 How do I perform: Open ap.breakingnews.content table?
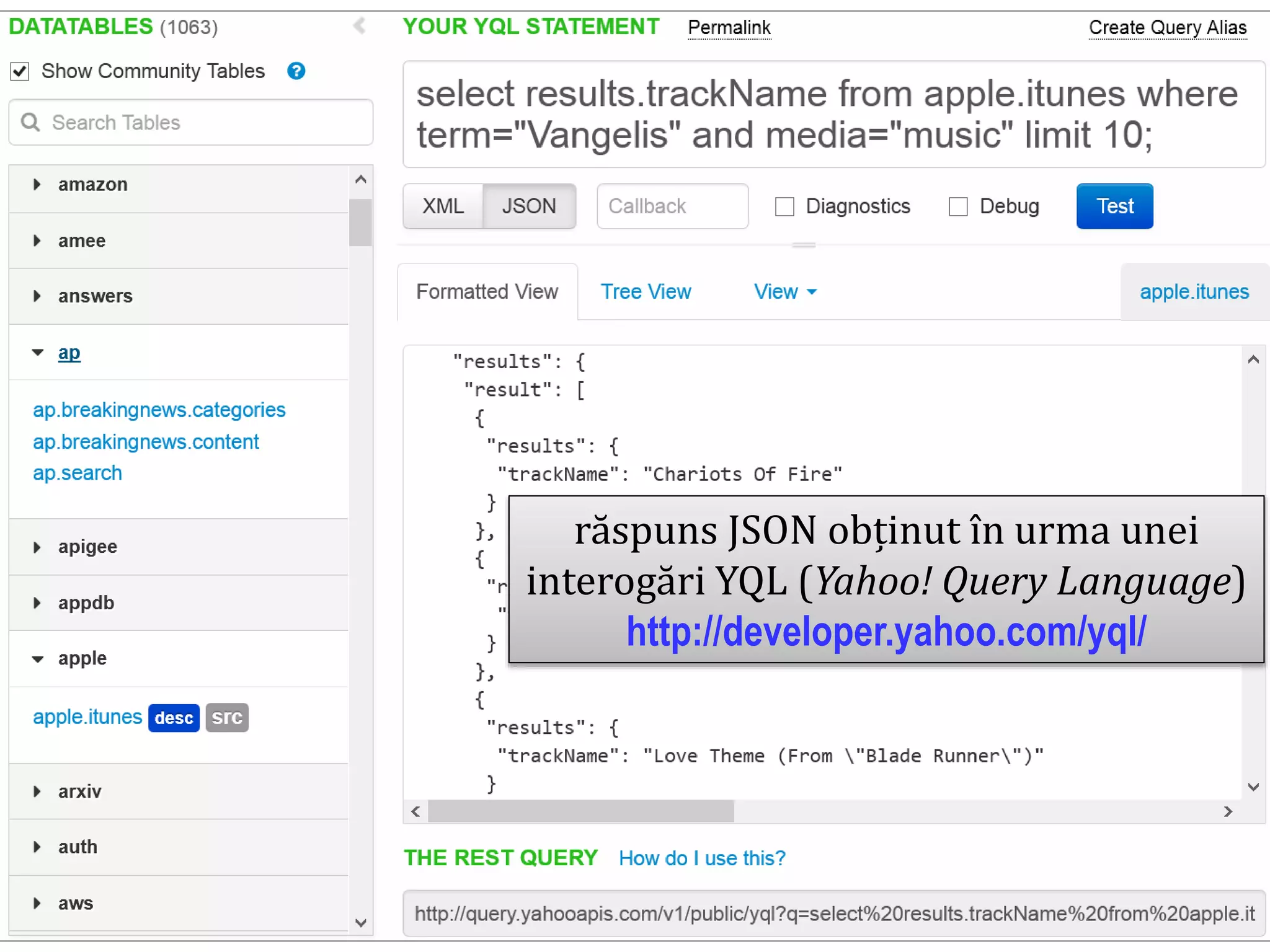146,442
